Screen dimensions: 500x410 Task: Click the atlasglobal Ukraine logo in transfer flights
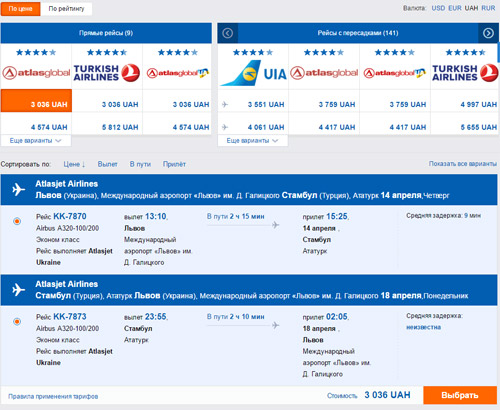pos(395,73)
